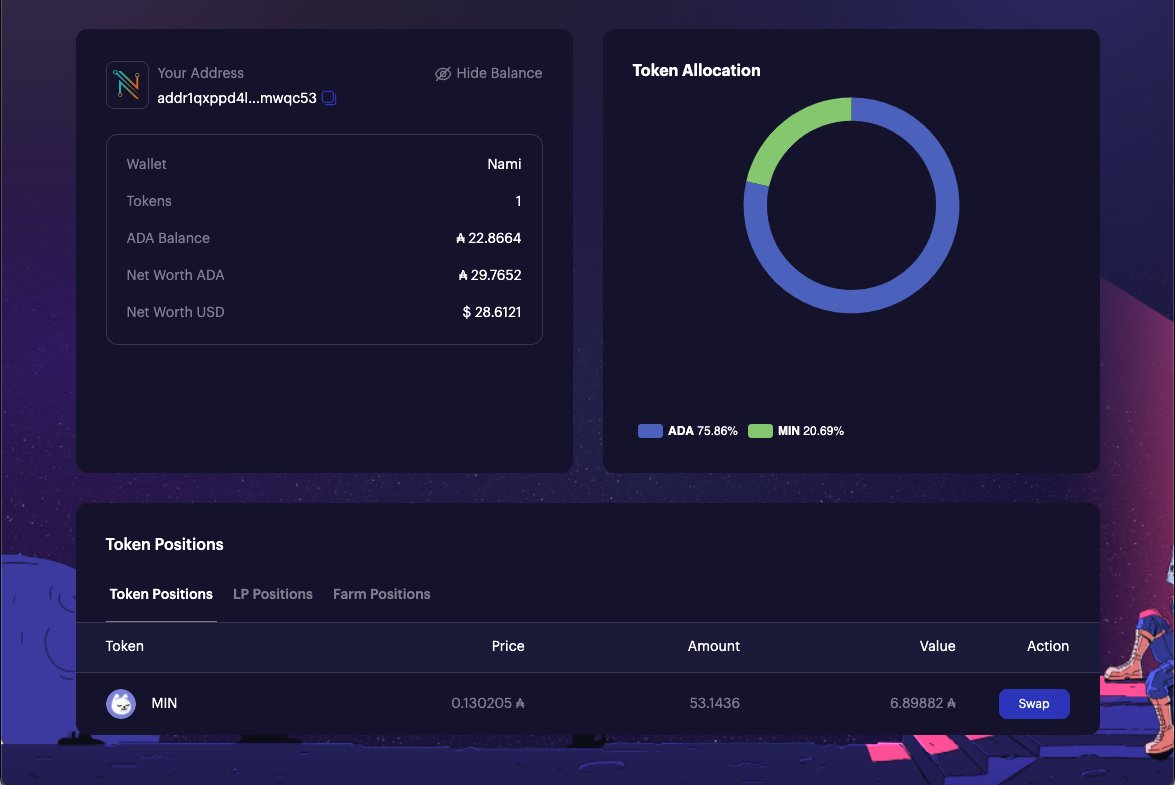
Task: Click the Tokens count value 1
Action: 518,201
